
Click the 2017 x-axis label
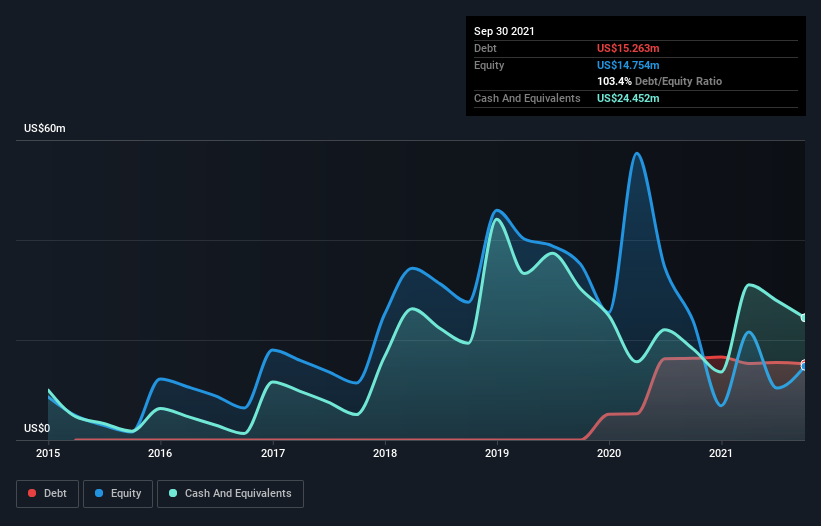[x=273, y=453]
